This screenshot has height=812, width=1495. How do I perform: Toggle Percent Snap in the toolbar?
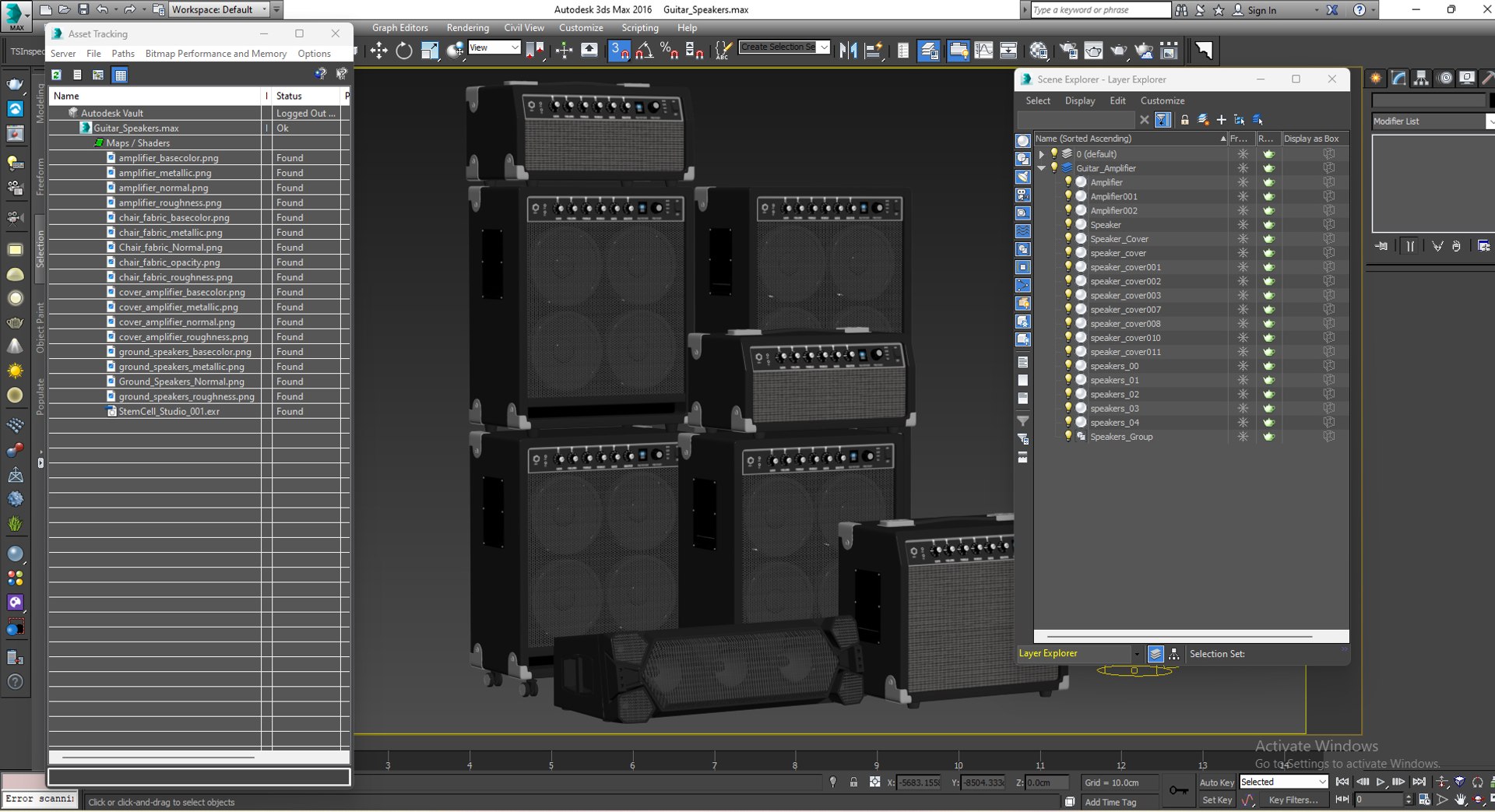point(669,51)
